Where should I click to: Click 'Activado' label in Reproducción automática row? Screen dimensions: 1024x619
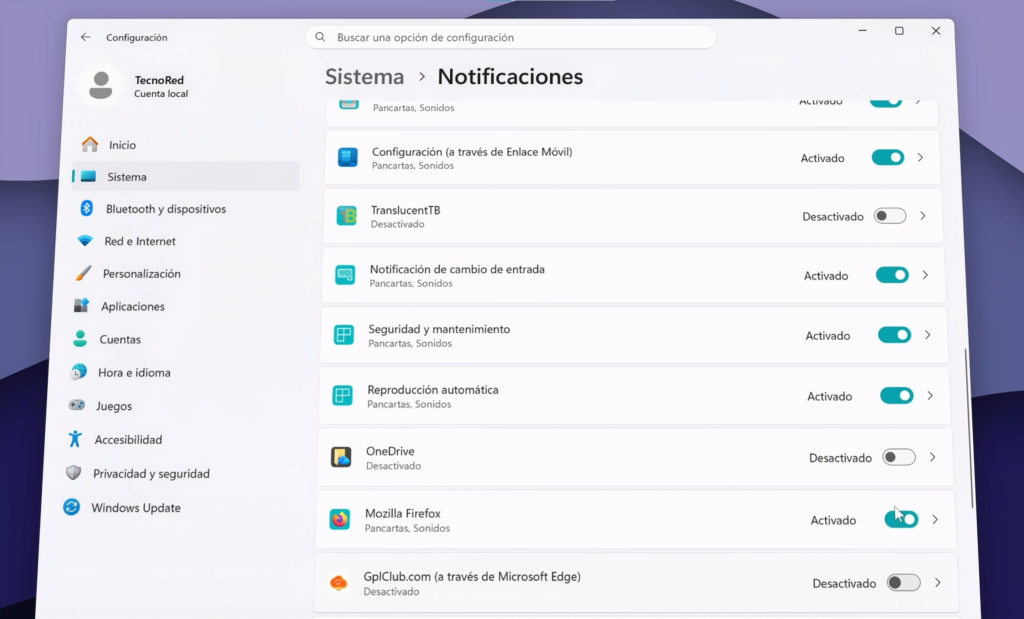[x=829, y=396]
